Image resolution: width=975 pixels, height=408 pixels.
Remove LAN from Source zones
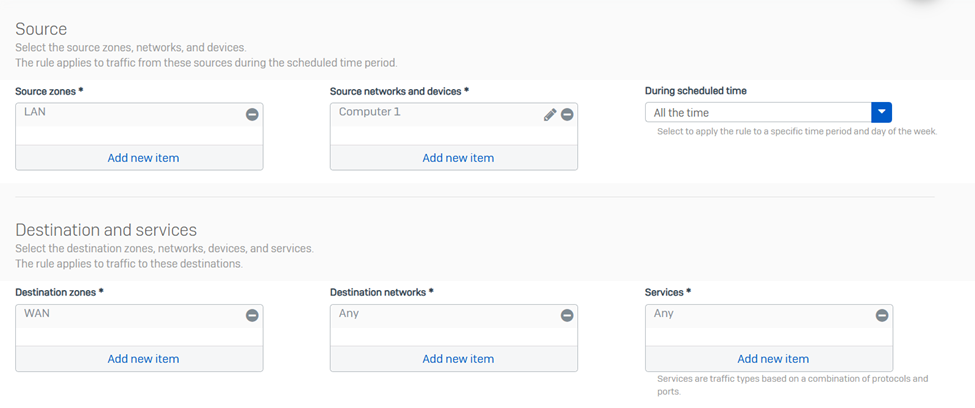(252, 115)
